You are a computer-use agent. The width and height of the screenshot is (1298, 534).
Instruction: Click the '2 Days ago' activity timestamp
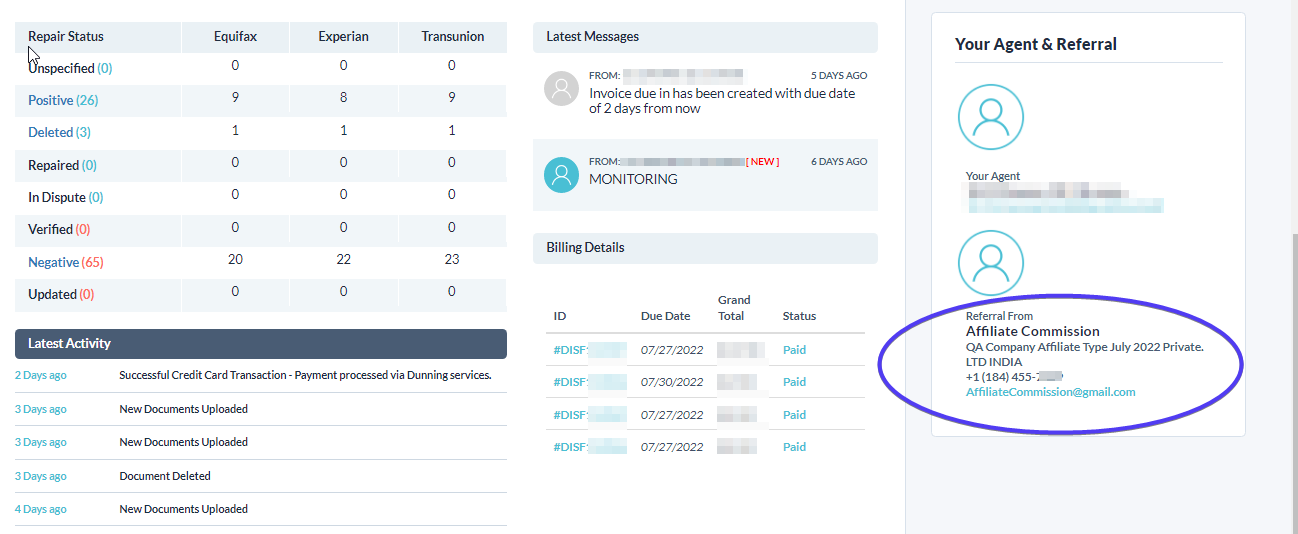(x=41, y=376)
